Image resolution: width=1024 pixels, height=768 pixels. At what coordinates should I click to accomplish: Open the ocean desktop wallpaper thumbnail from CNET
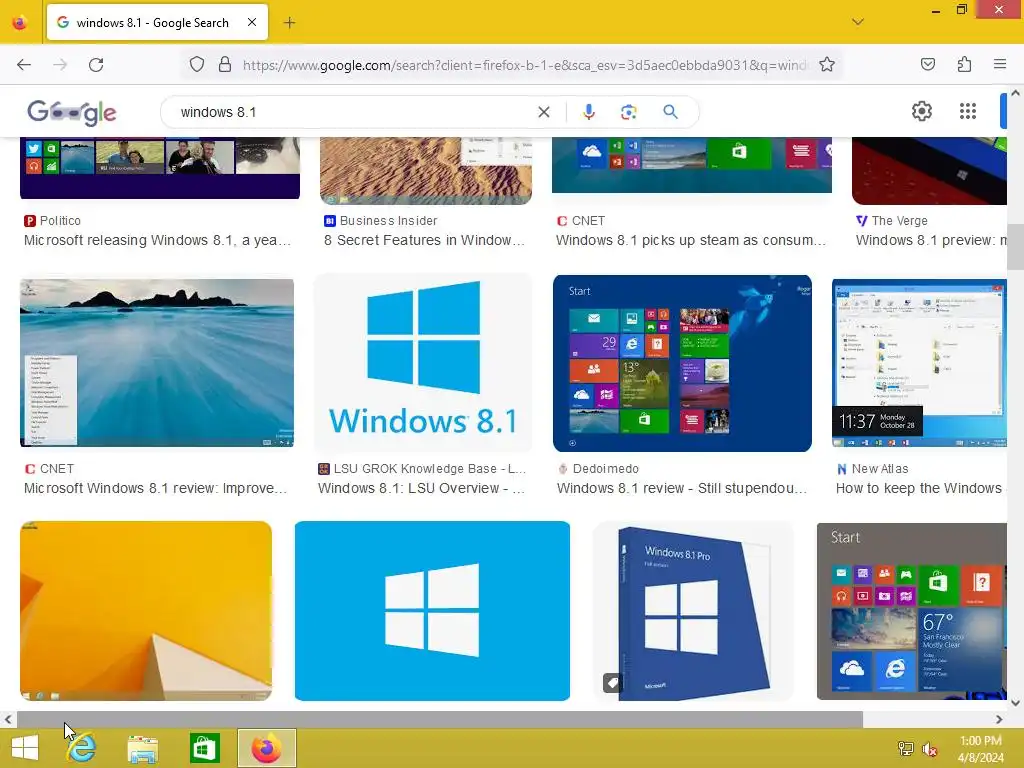[x=157, y=363]
